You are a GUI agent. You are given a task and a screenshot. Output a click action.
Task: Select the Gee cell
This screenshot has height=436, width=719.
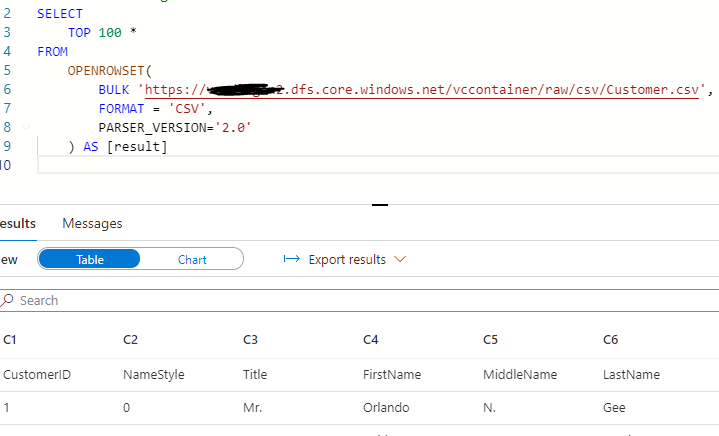(x=614, y=408)
